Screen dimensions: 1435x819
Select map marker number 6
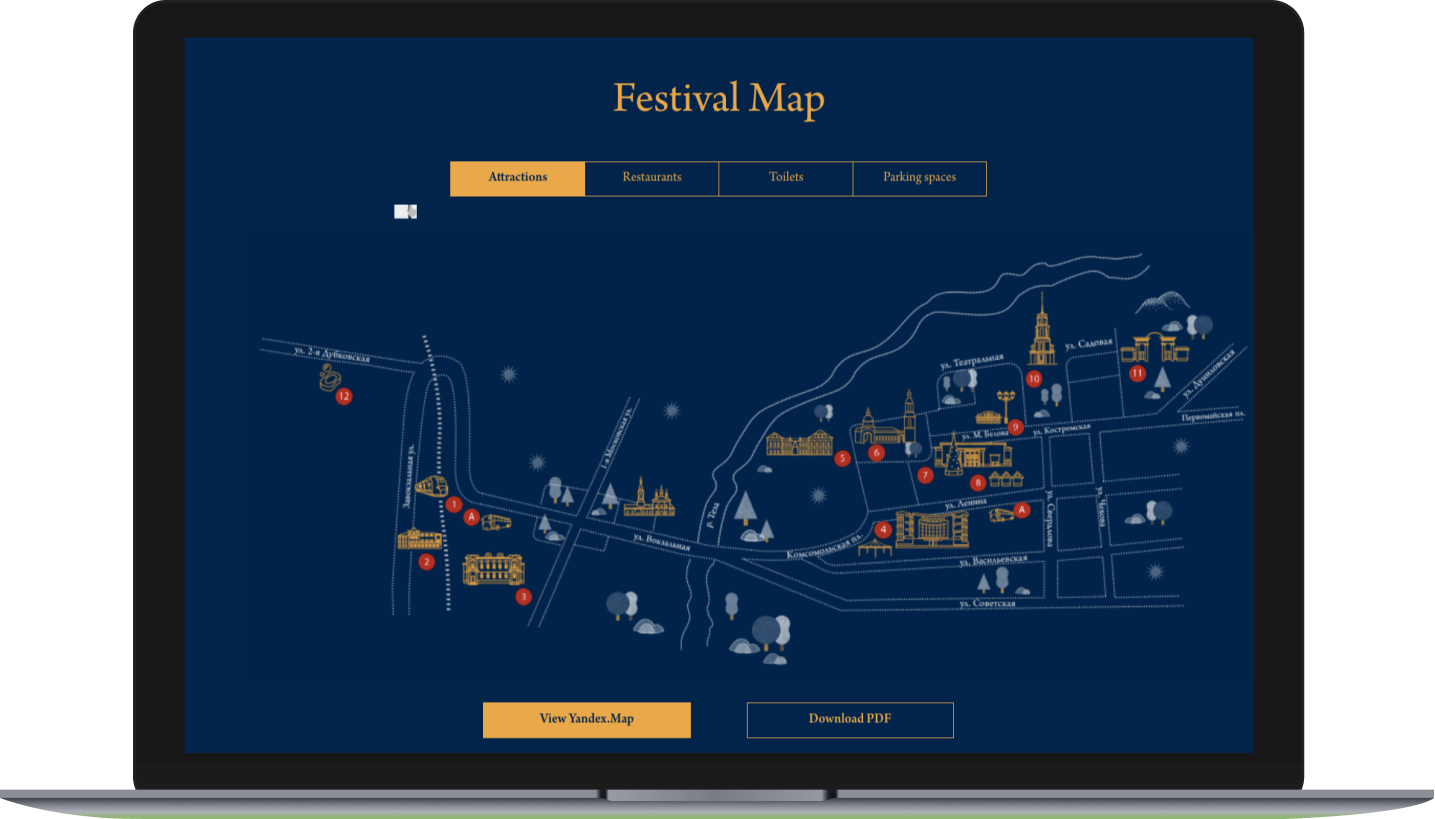click(877, 453)
